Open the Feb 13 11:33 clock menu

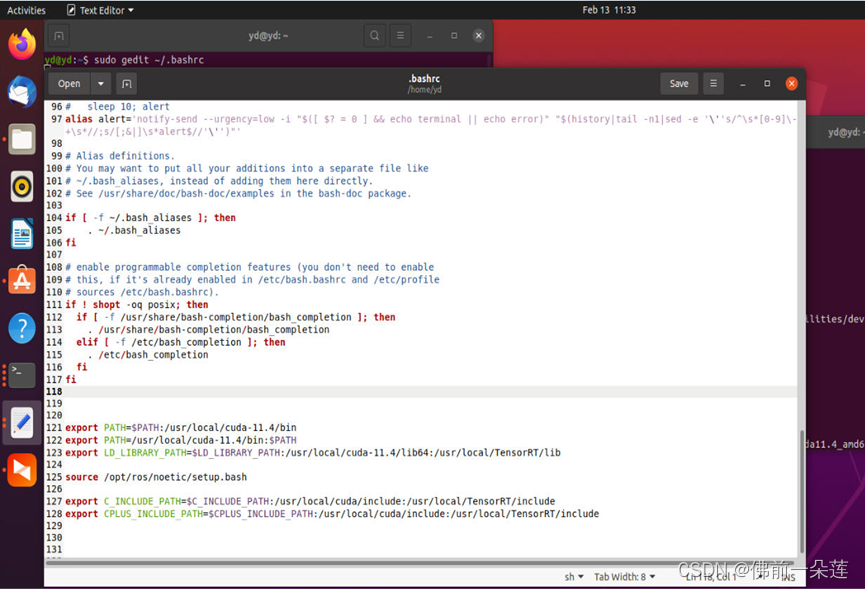point(609,10)
